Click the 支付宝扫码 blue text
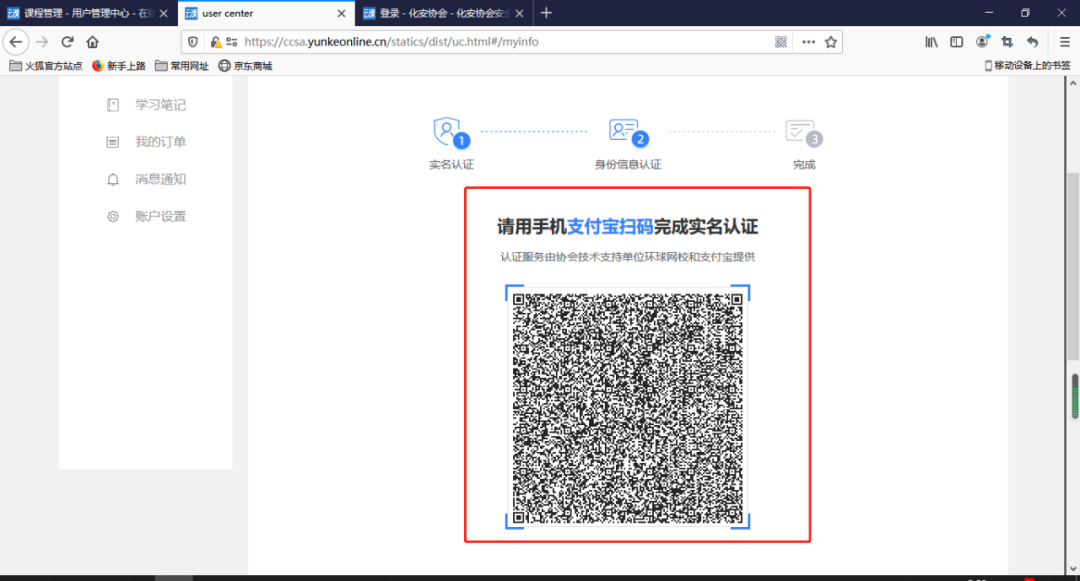The width and height of the screenshot is (1080, 581). pyautogui.click(x=610, y=226)
